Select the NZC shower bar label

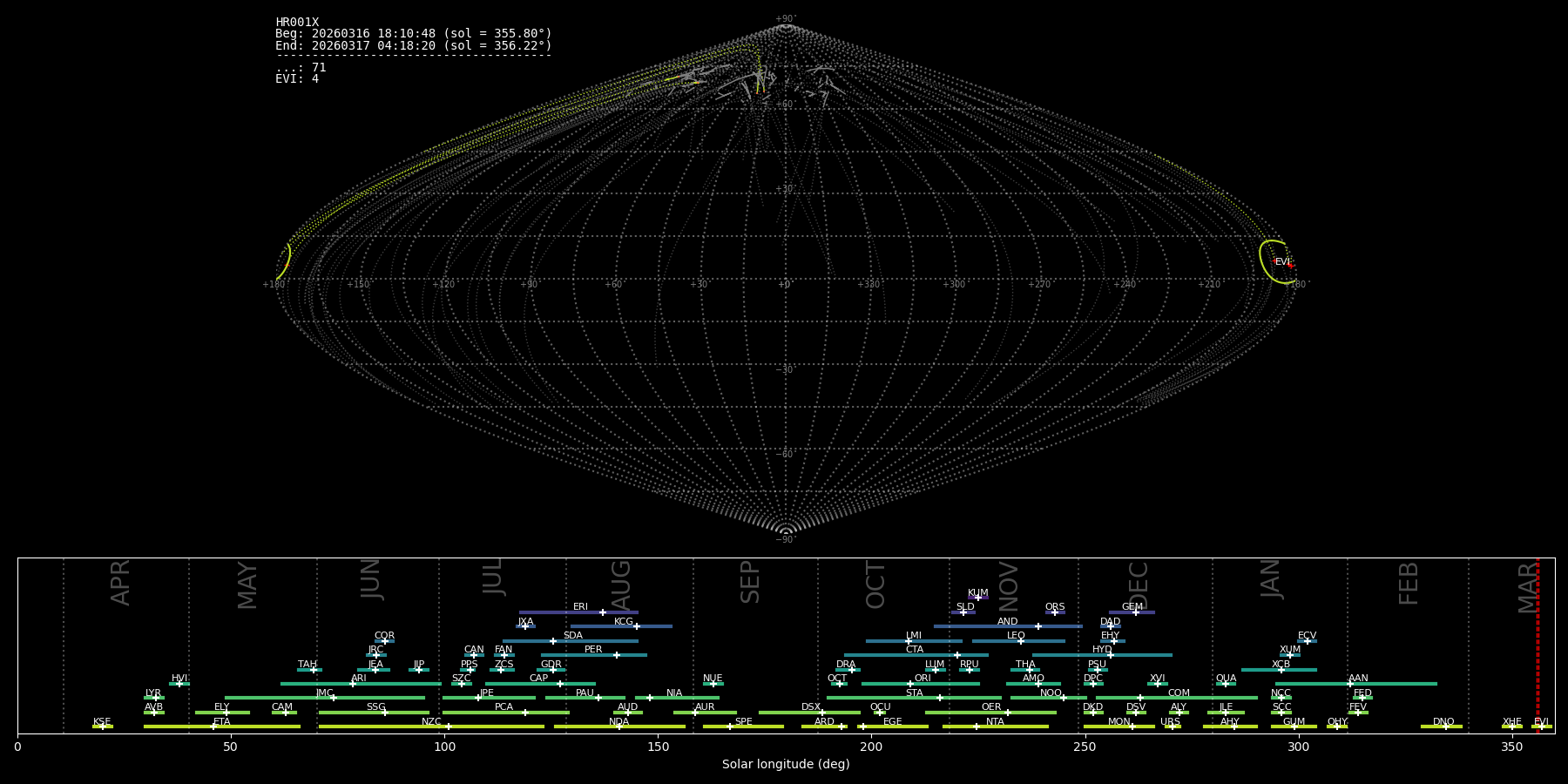pyautogui.click(x=431, y=721)
